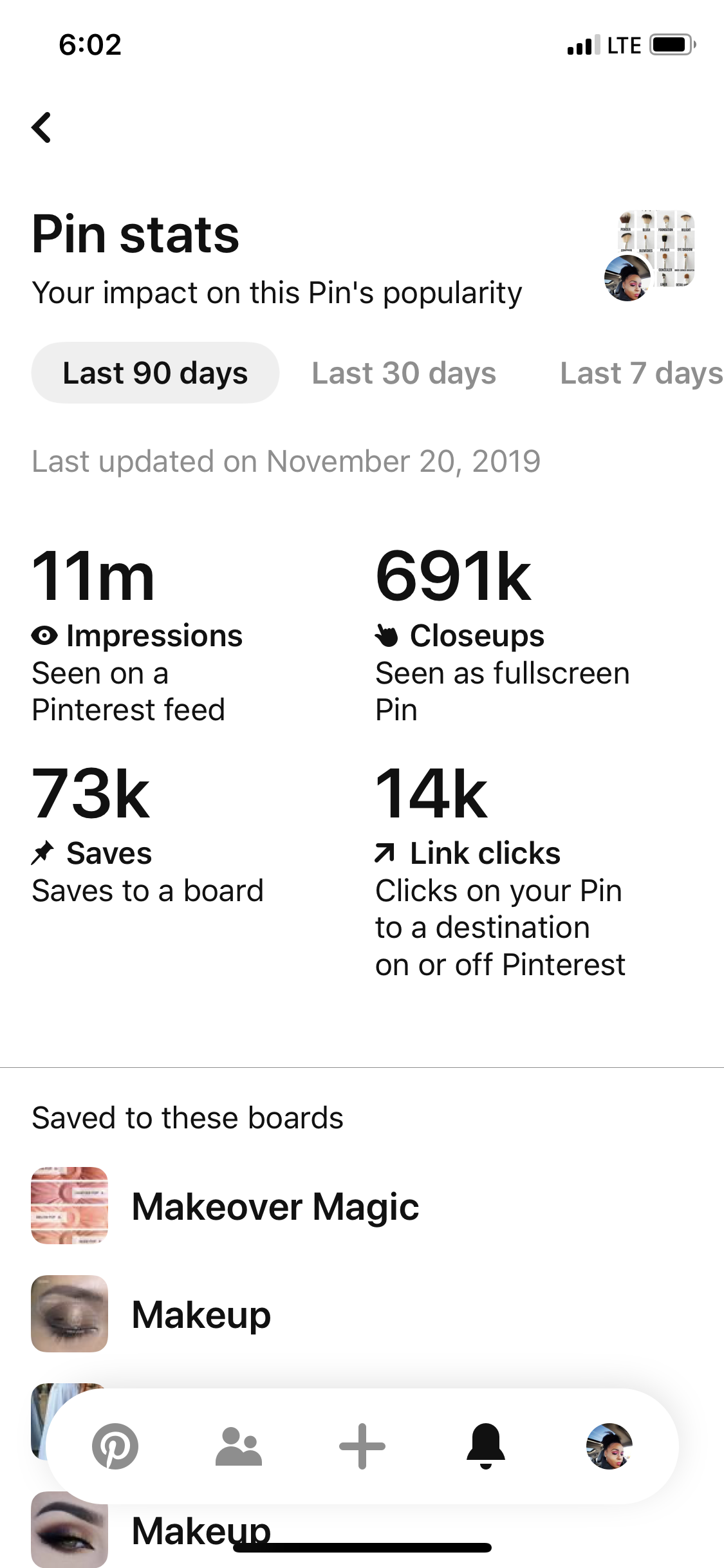Open notifications bell icon
Screen dimensions: 724x1568
(486, 1446)
